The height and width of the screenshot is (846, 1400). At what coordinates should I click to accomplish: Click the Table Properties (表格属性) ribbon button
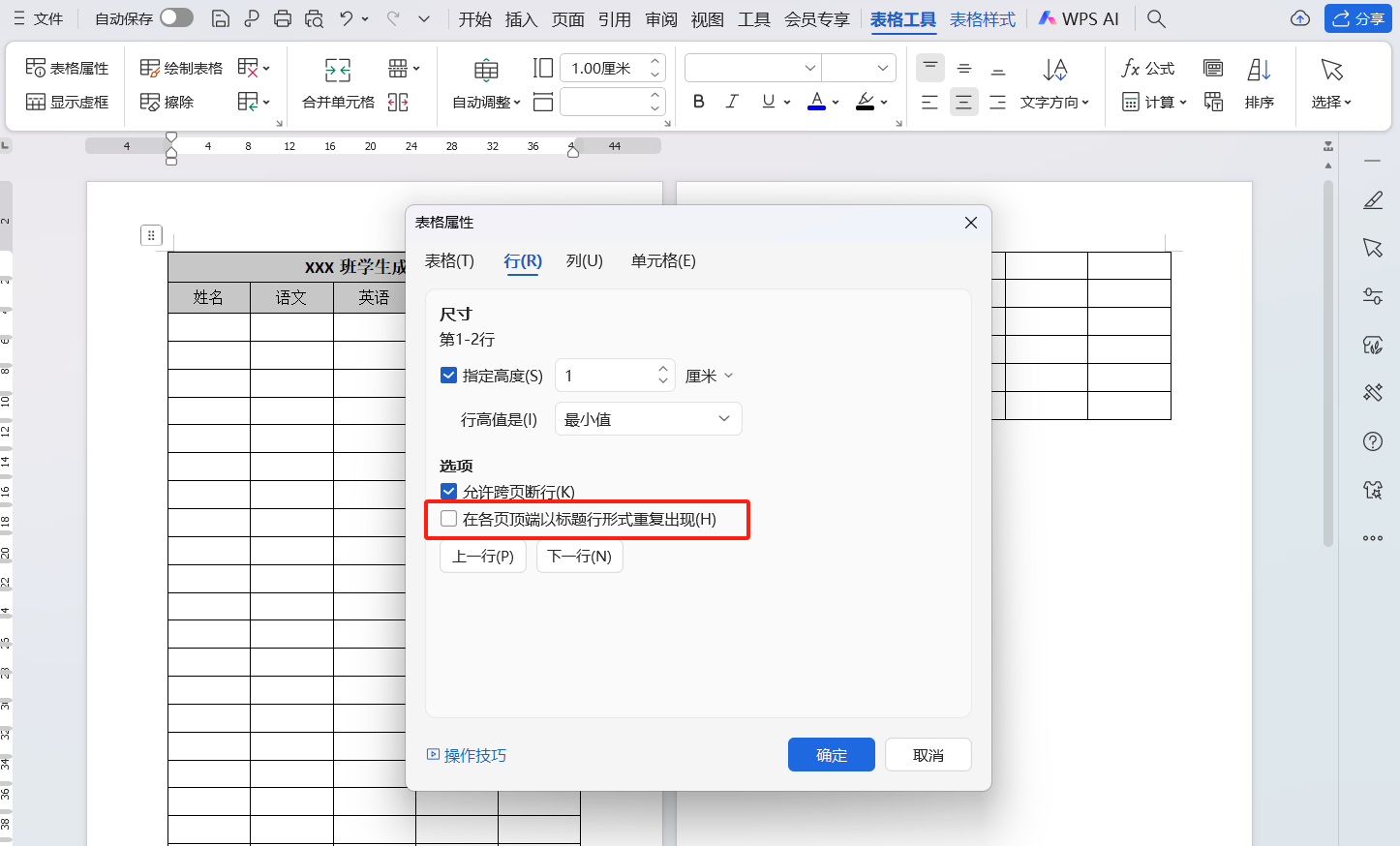(x=67, y=68)
